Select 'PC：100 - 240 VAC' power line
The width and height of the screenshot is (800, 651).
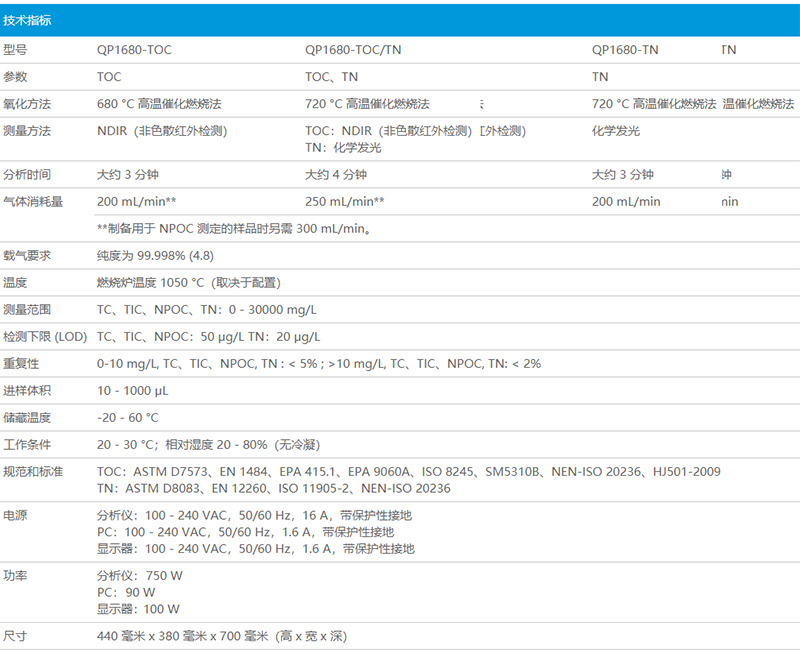[x=245, y=533]
